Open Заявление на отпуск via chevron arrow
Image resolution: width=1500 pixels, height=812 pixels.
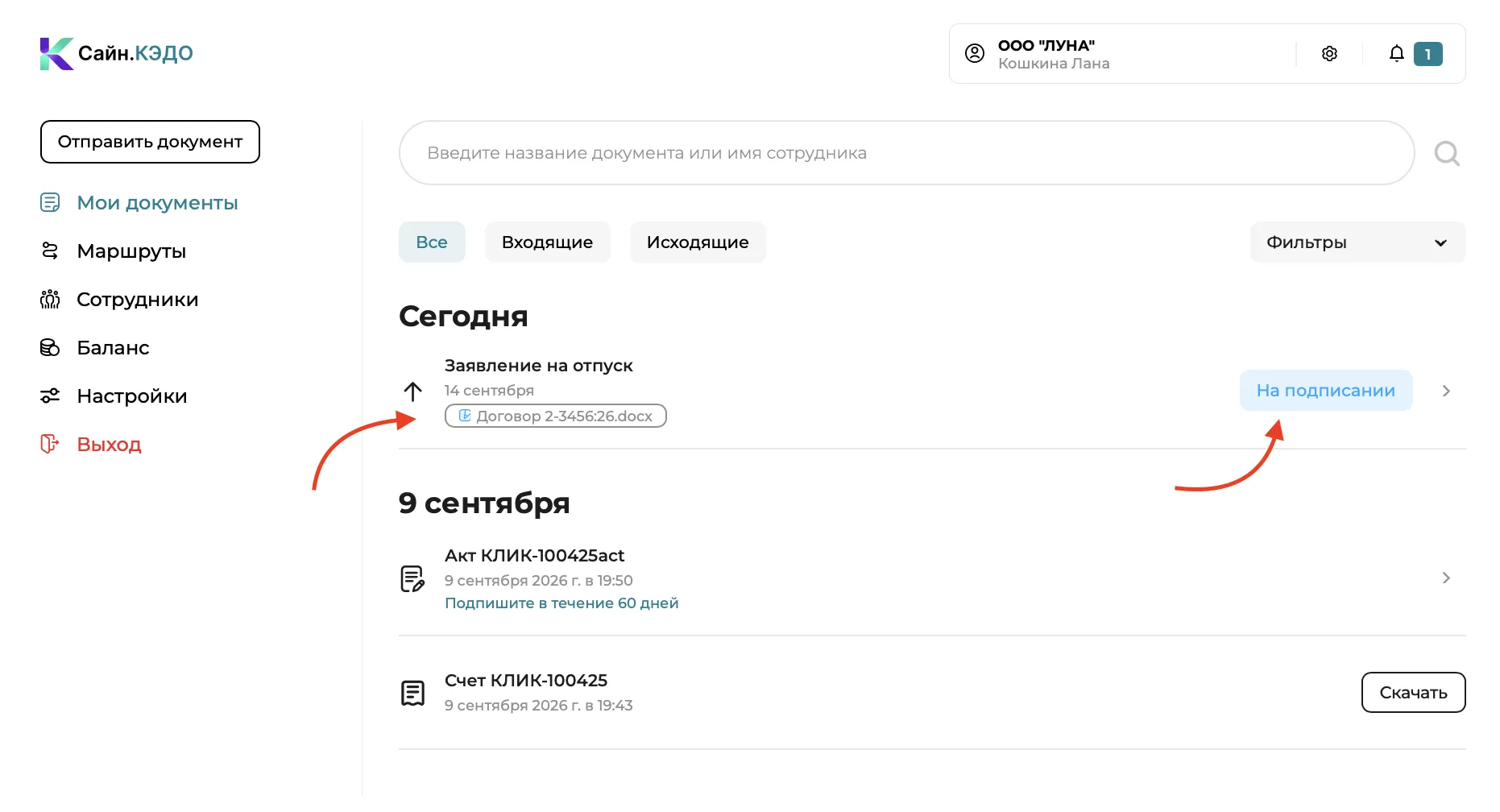(1446, 391)
